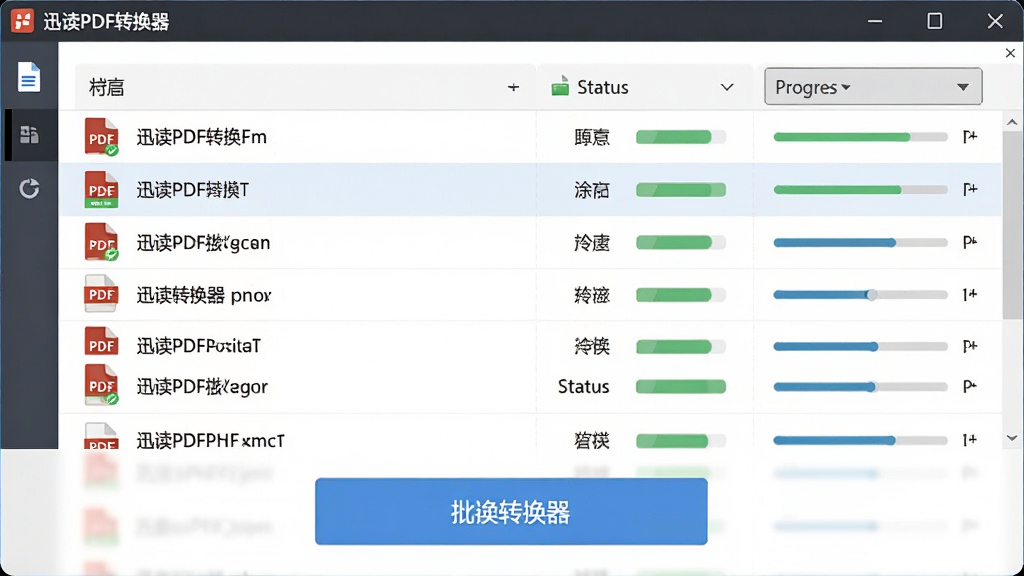Viewport: 1024px width, 576px height.
Task: Add a file with the plus icon
Action: 513,87
